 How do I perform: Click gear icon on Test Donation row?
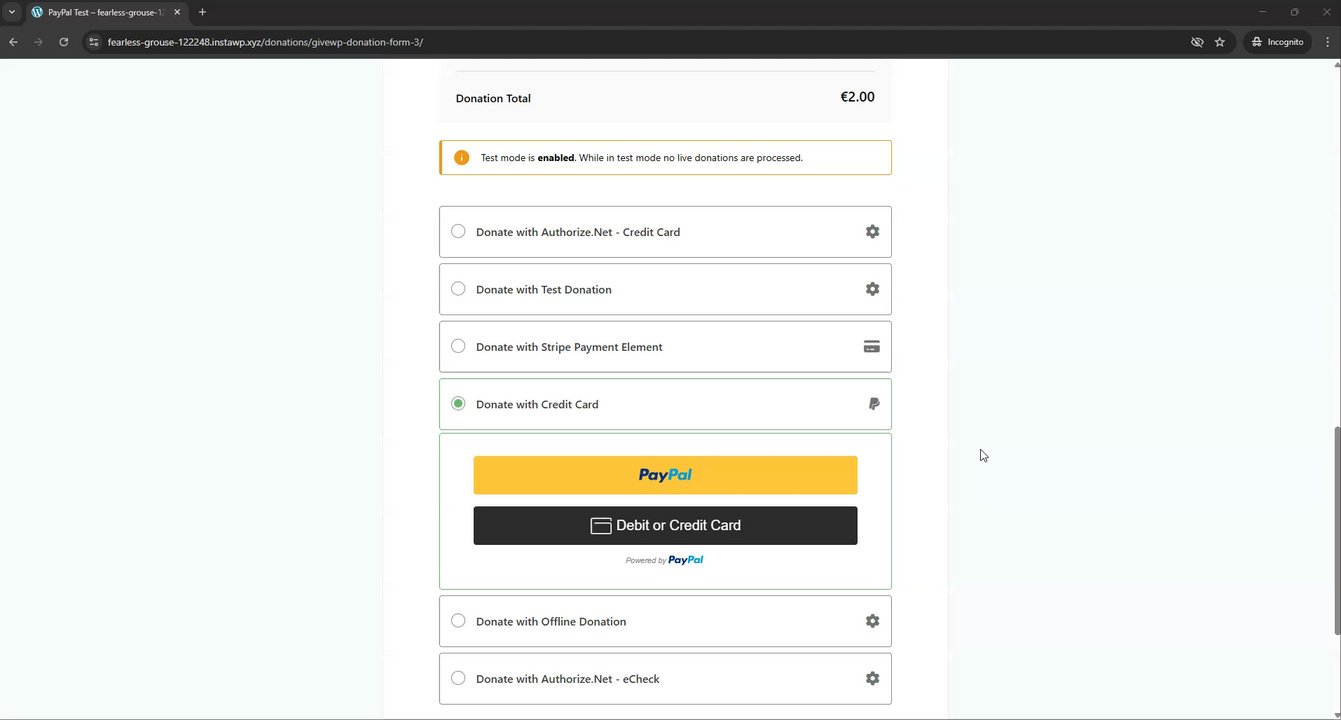click(872, 289)
